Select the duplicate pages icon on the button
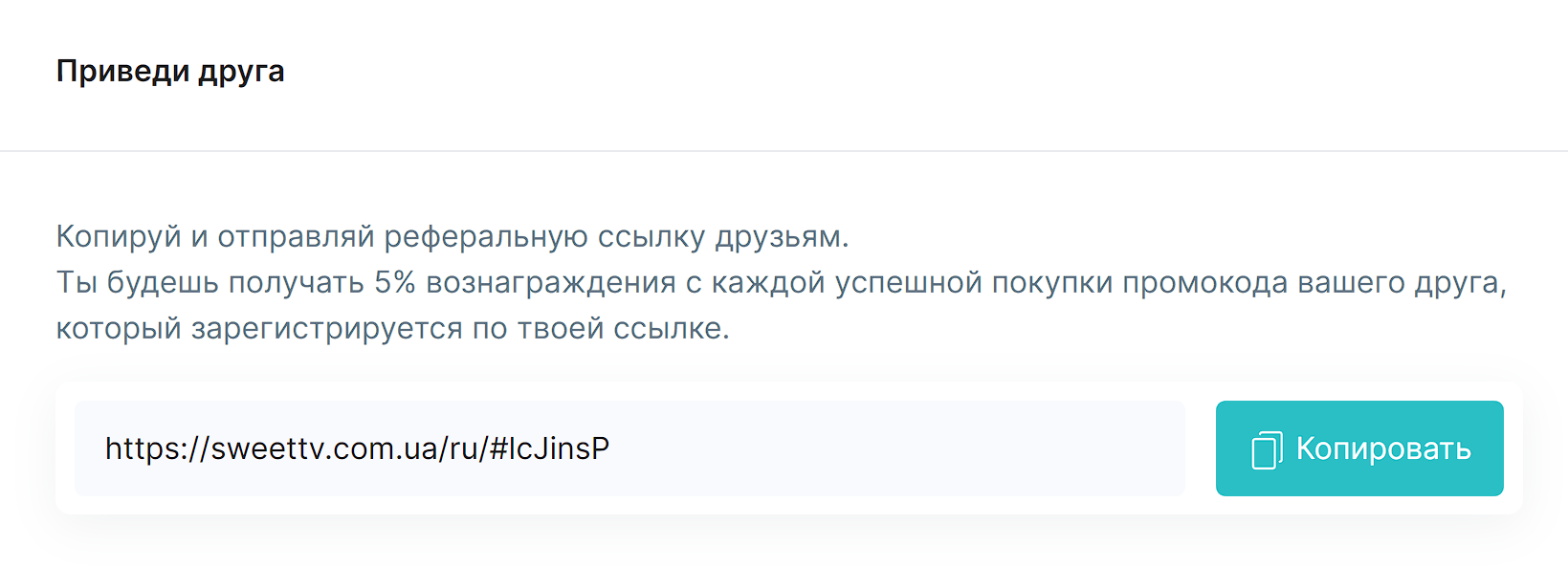The image size is (1568, 568). pyautogui.click(x=1268, y=448)
